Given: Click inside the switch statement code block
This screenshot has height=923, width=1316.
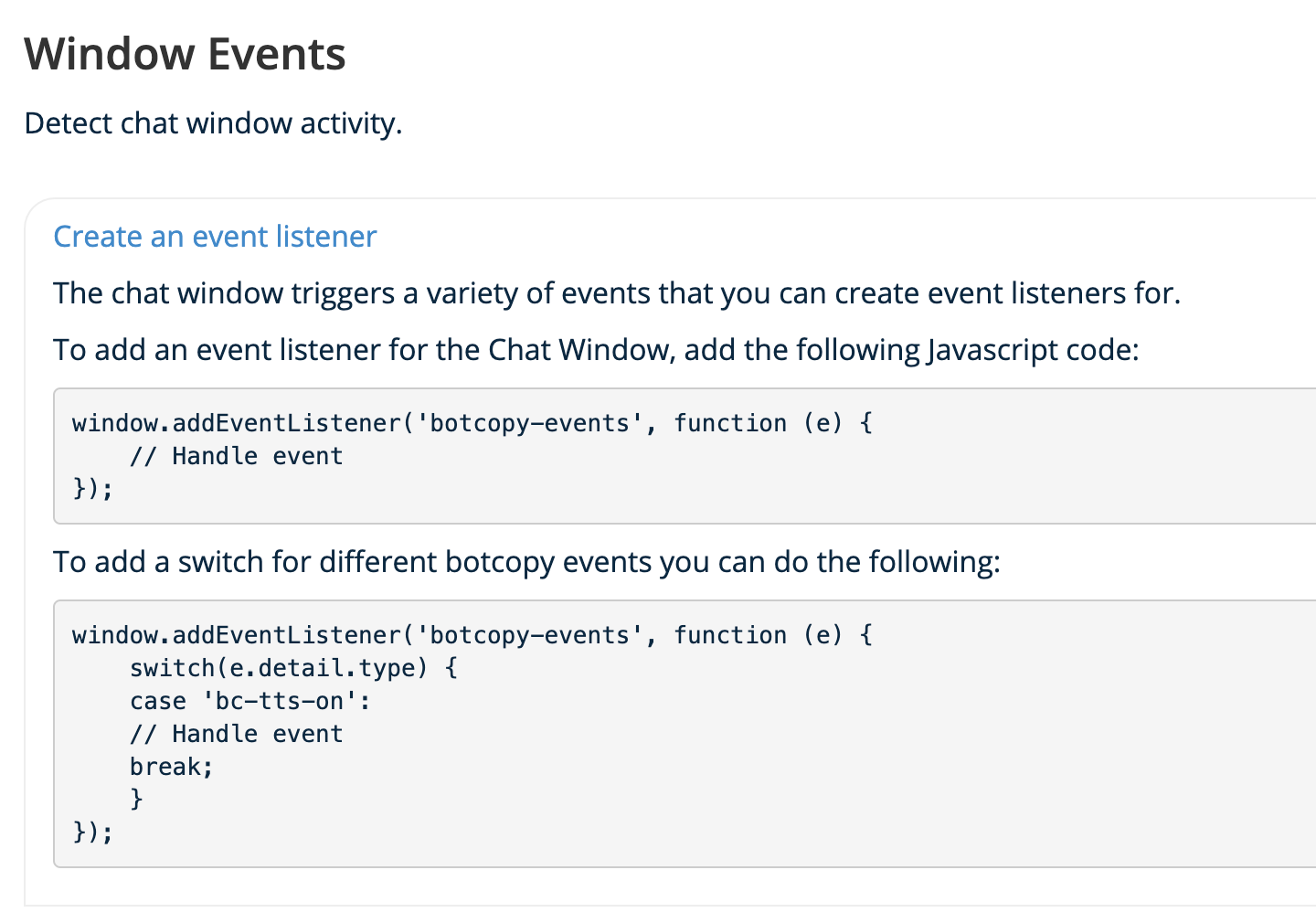Looking at the screenshot, I should click(x=685, y=734).
